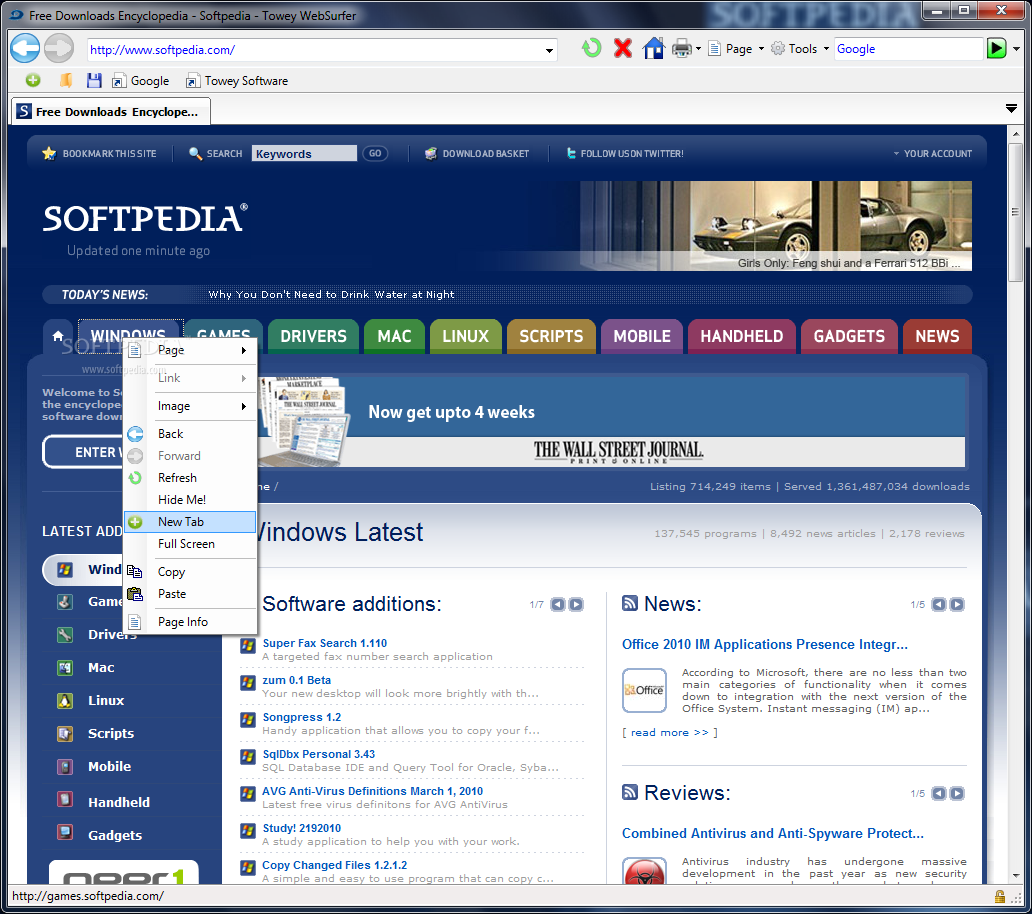Expand Your Account dropdown
This screenshot has height=914, width=1032.
(933, 153)
